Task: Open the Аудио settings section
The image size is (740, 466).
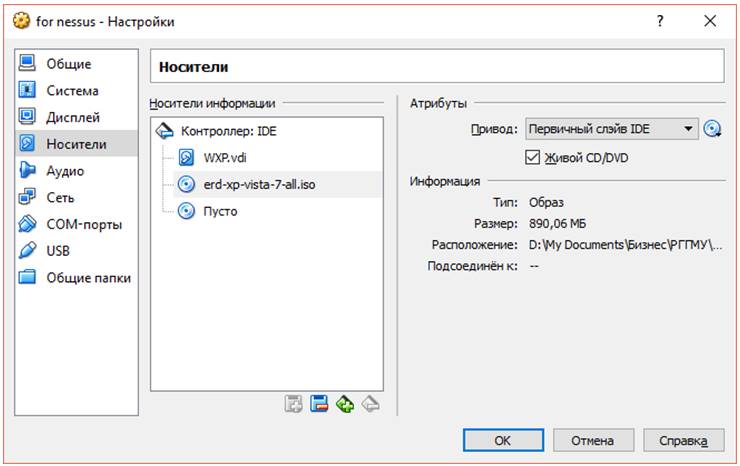Action: (65, 170)
